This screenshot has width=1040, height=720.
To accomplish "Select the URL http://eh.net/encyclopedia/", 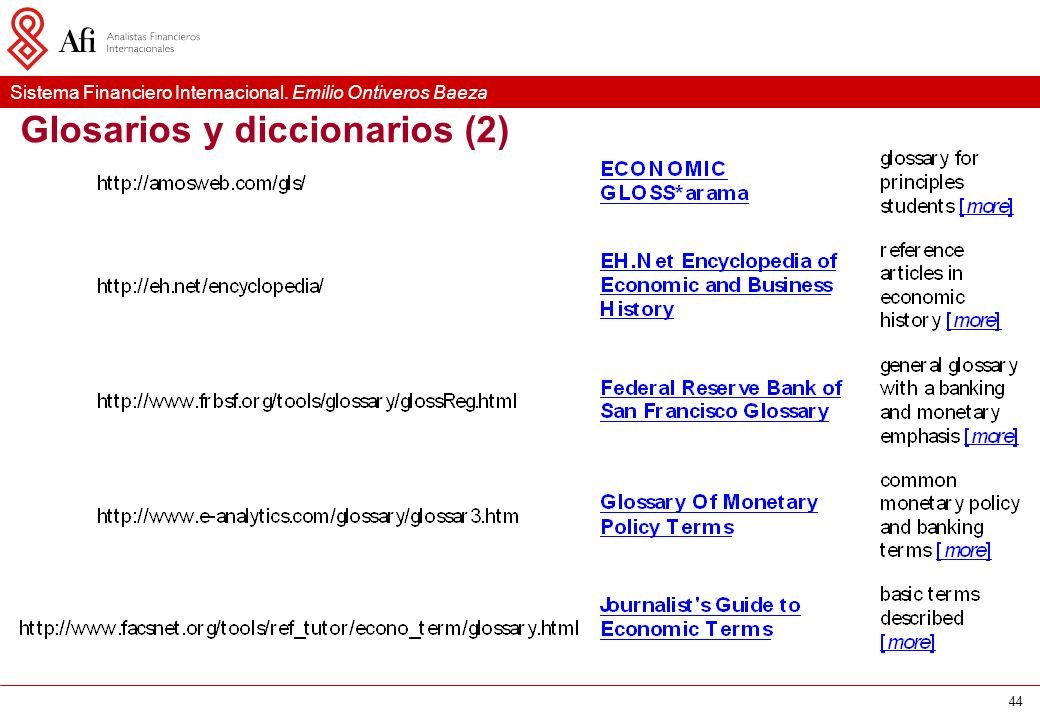I will (210, 286).
